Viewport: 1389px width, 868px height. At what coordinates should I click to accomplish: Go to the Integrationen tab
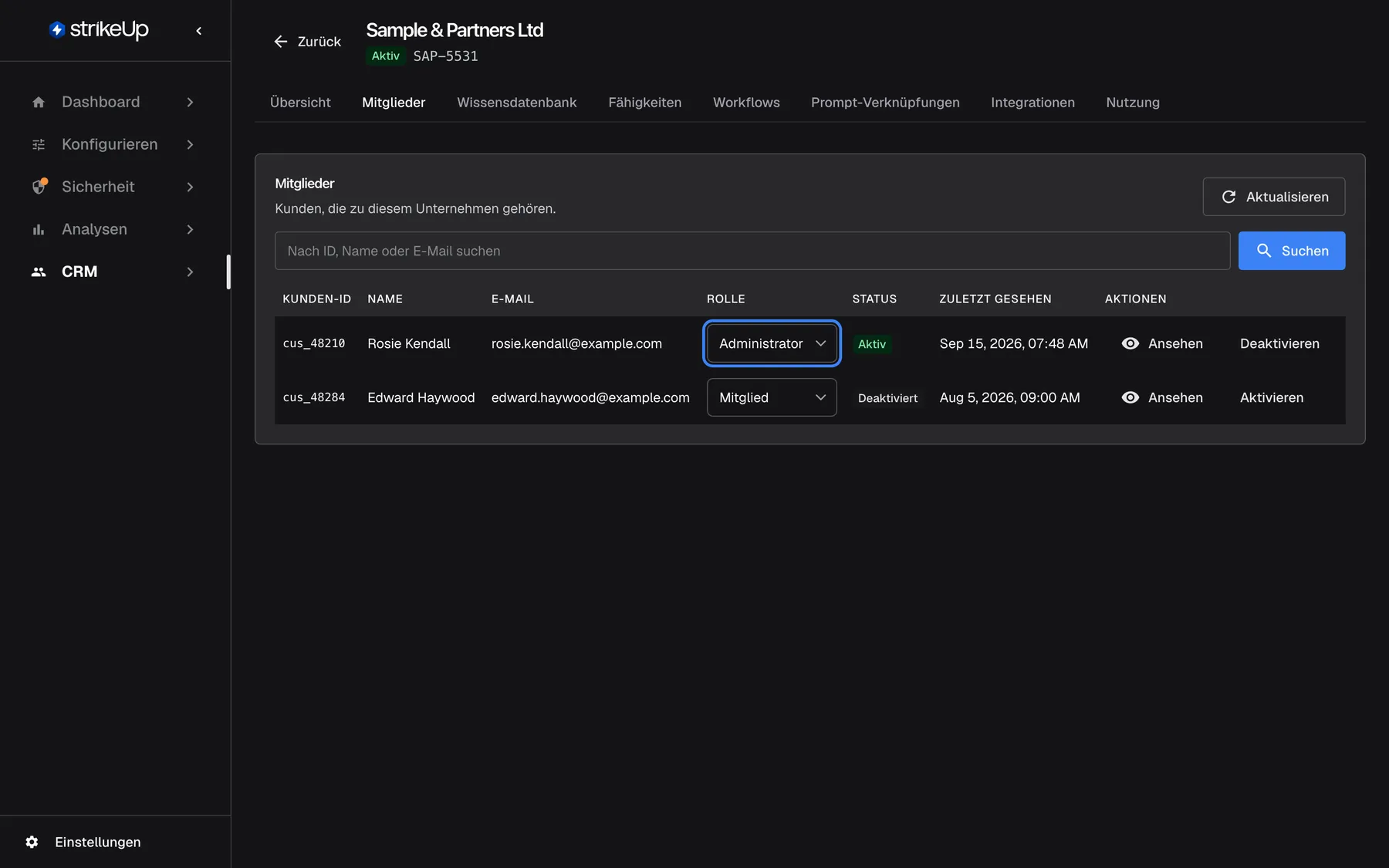click(1032, 103)
